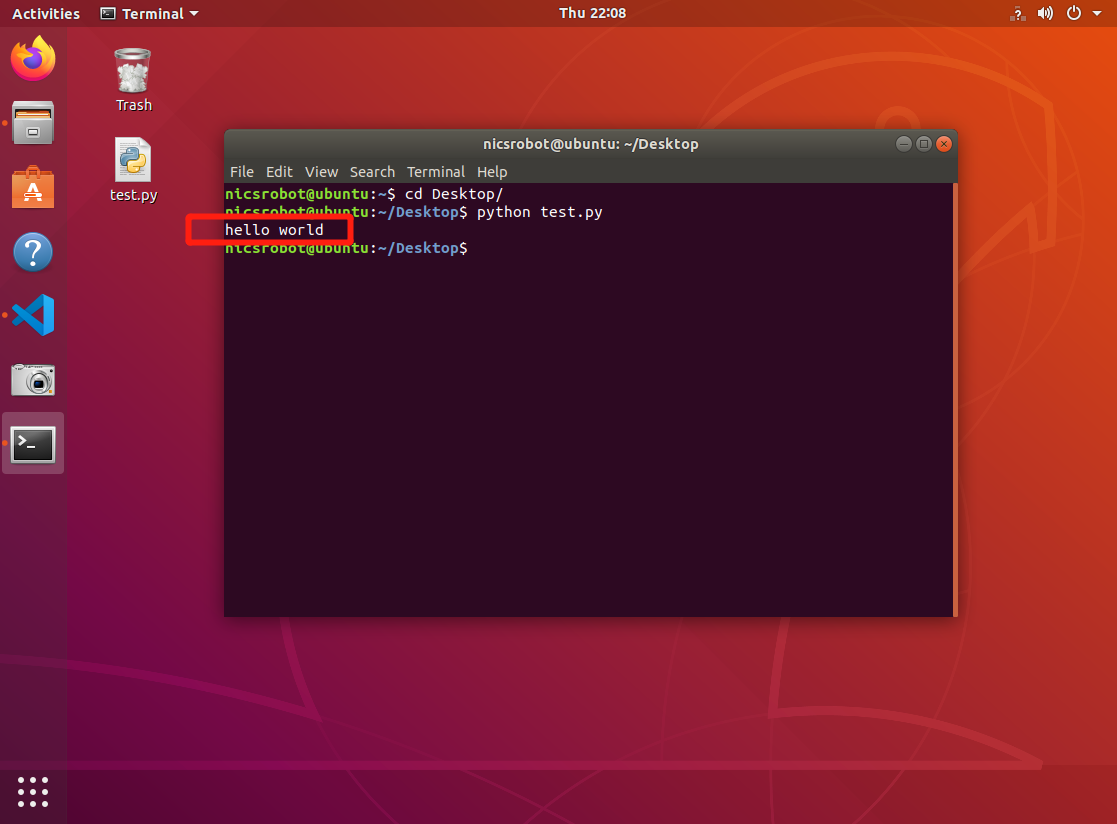Click the 'hello world' output line

point(274,230)
